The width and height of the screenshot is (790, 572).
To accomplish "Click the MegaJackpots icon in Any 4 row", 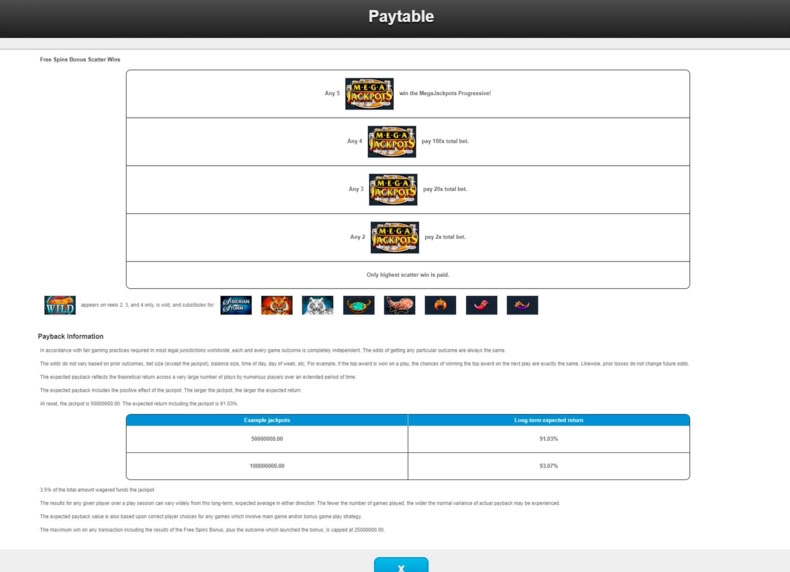I will click(392, 142).
